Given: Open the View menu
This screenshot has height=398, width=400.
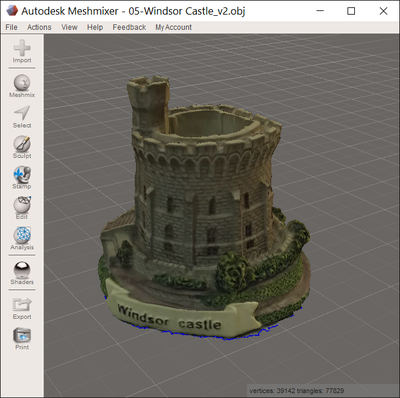Looking at the screenshot, I should [69, 27].
